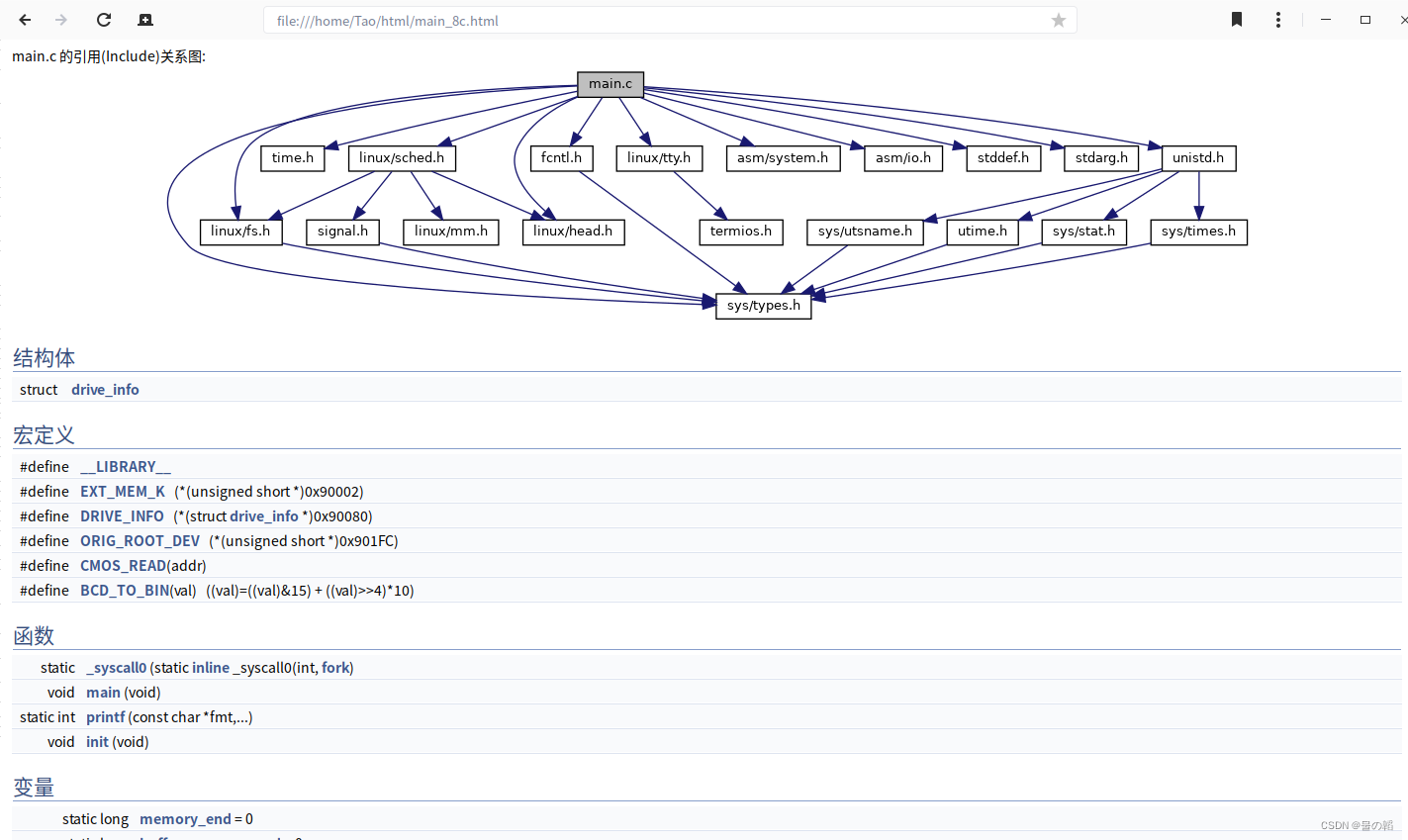
Task: Reload the current page
Action: [x=104, y=20]
